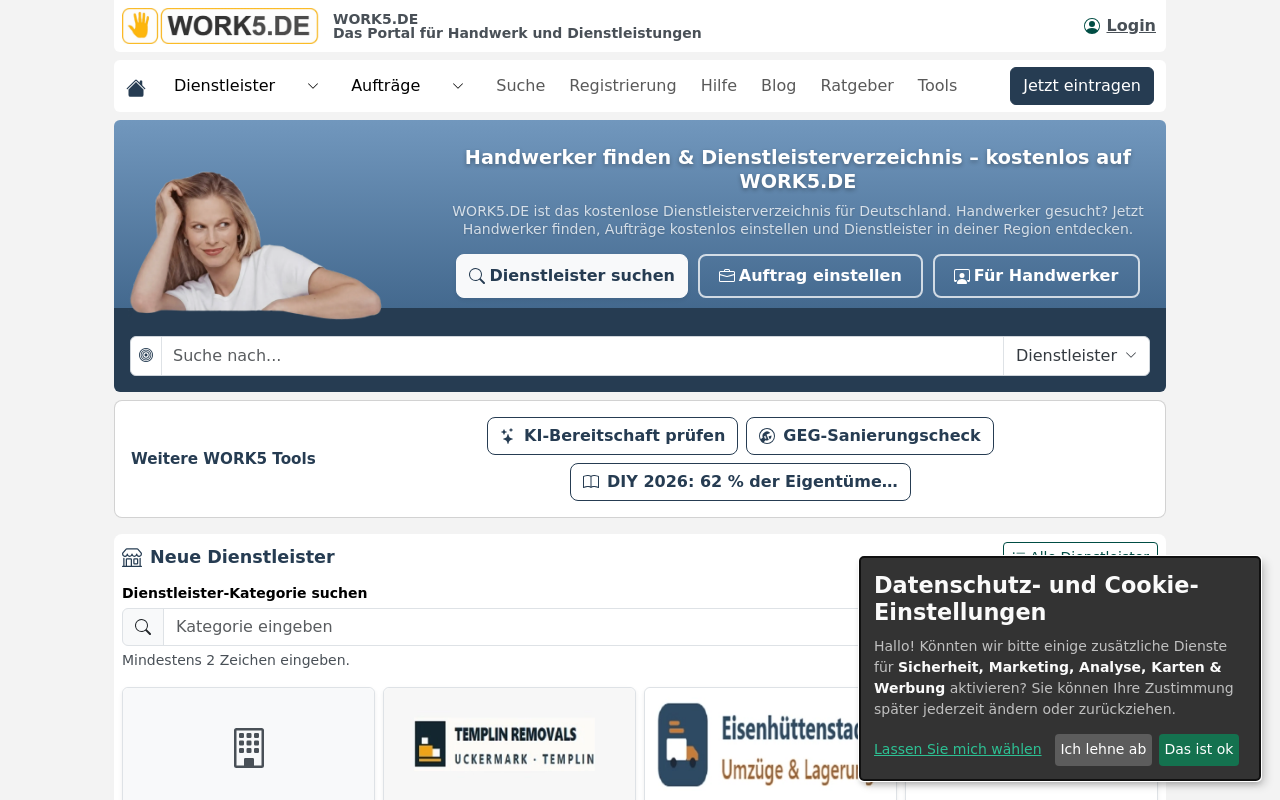Click the header tagline Das Portal für Handwerk
Viewport: 1280px width, 800px height.
tap(517, 34)
